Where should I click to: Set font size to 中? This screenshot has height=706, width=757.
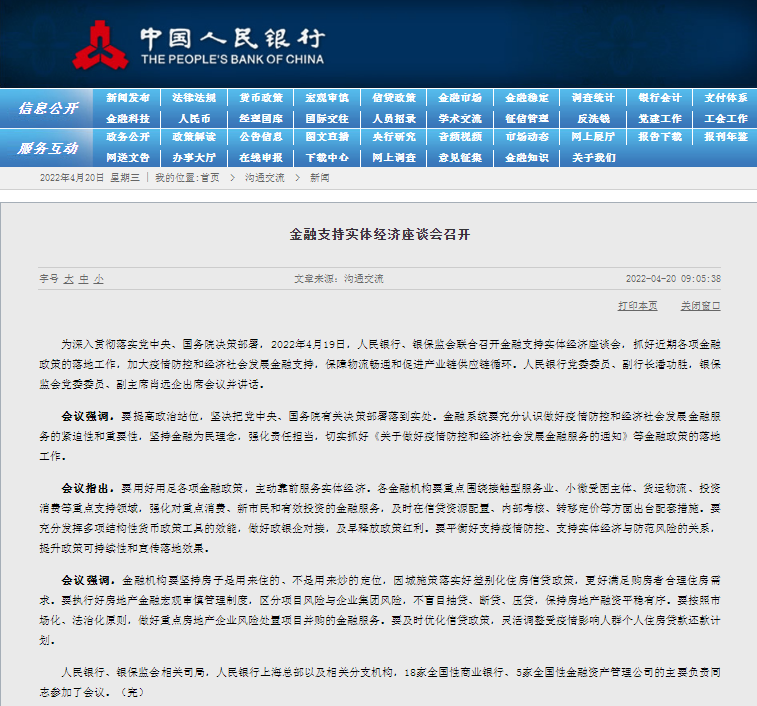coord(84,279)
